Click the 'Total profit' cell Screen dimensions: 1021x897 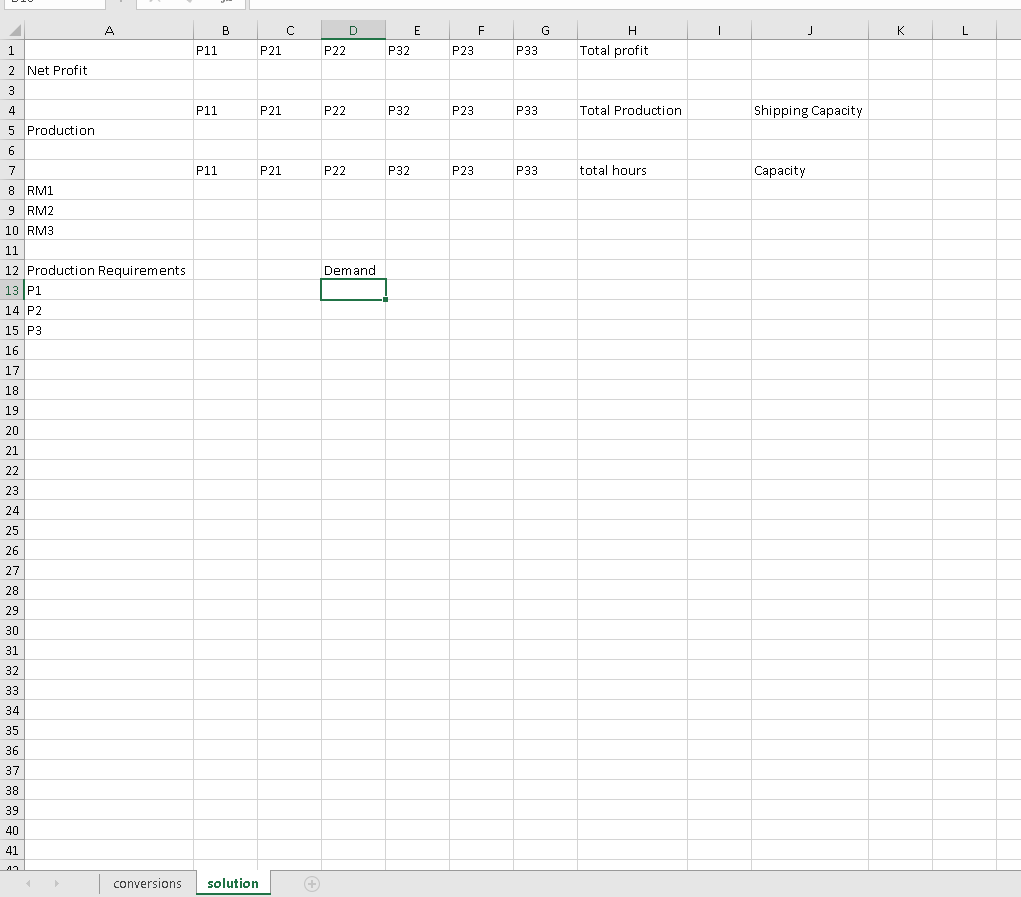click(x=632, y=50)
